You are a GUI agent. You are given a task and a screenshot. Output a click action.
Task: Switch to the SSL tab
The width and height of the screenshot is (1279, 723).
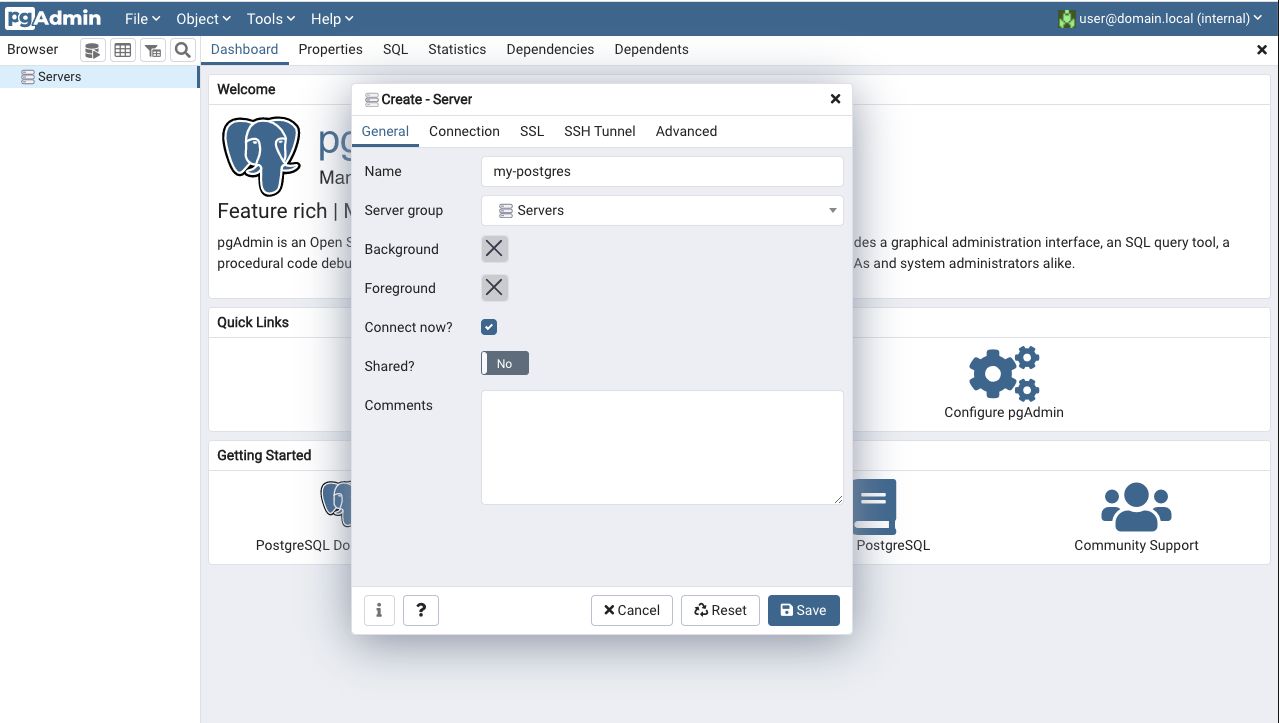[x=532, y=131]
